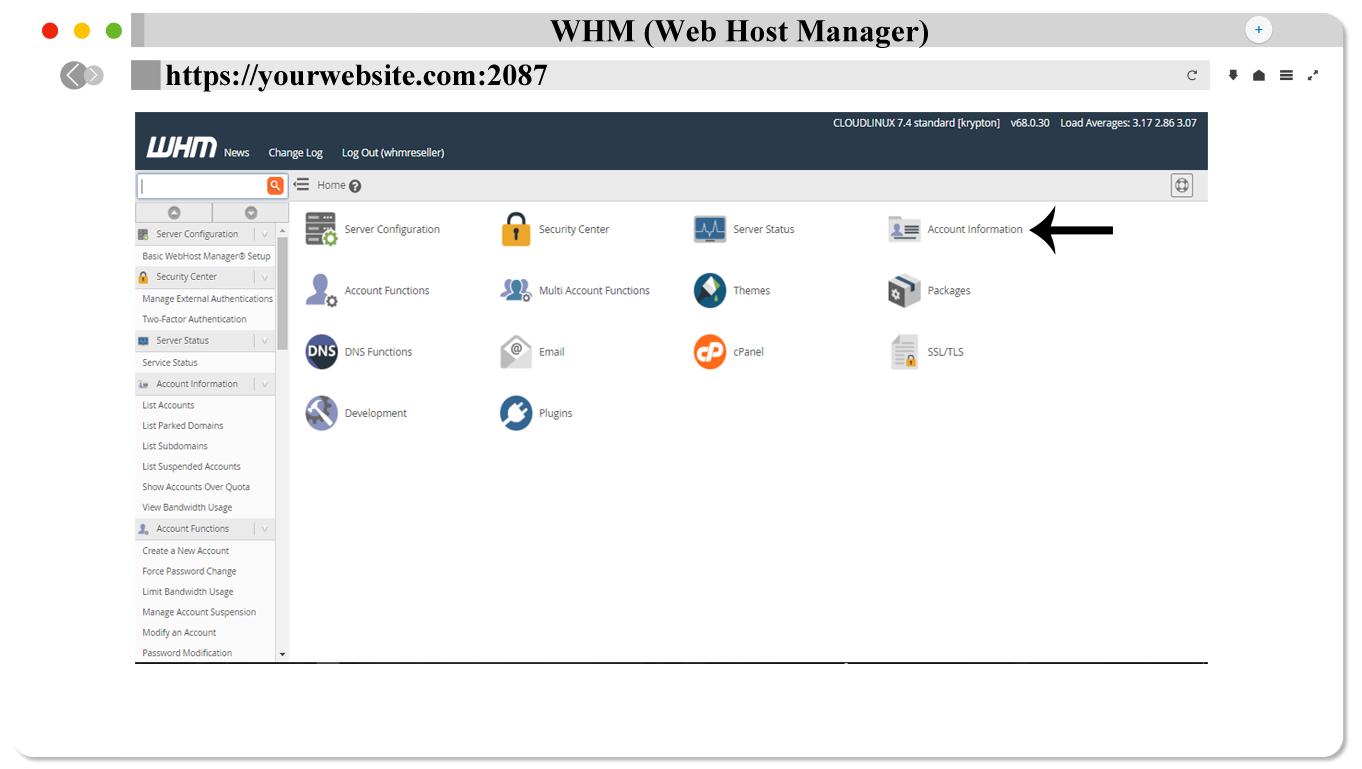Screen dimensions: 1362x769
Task: Open the support lifebuoy icon
Action: (1182, 185)
